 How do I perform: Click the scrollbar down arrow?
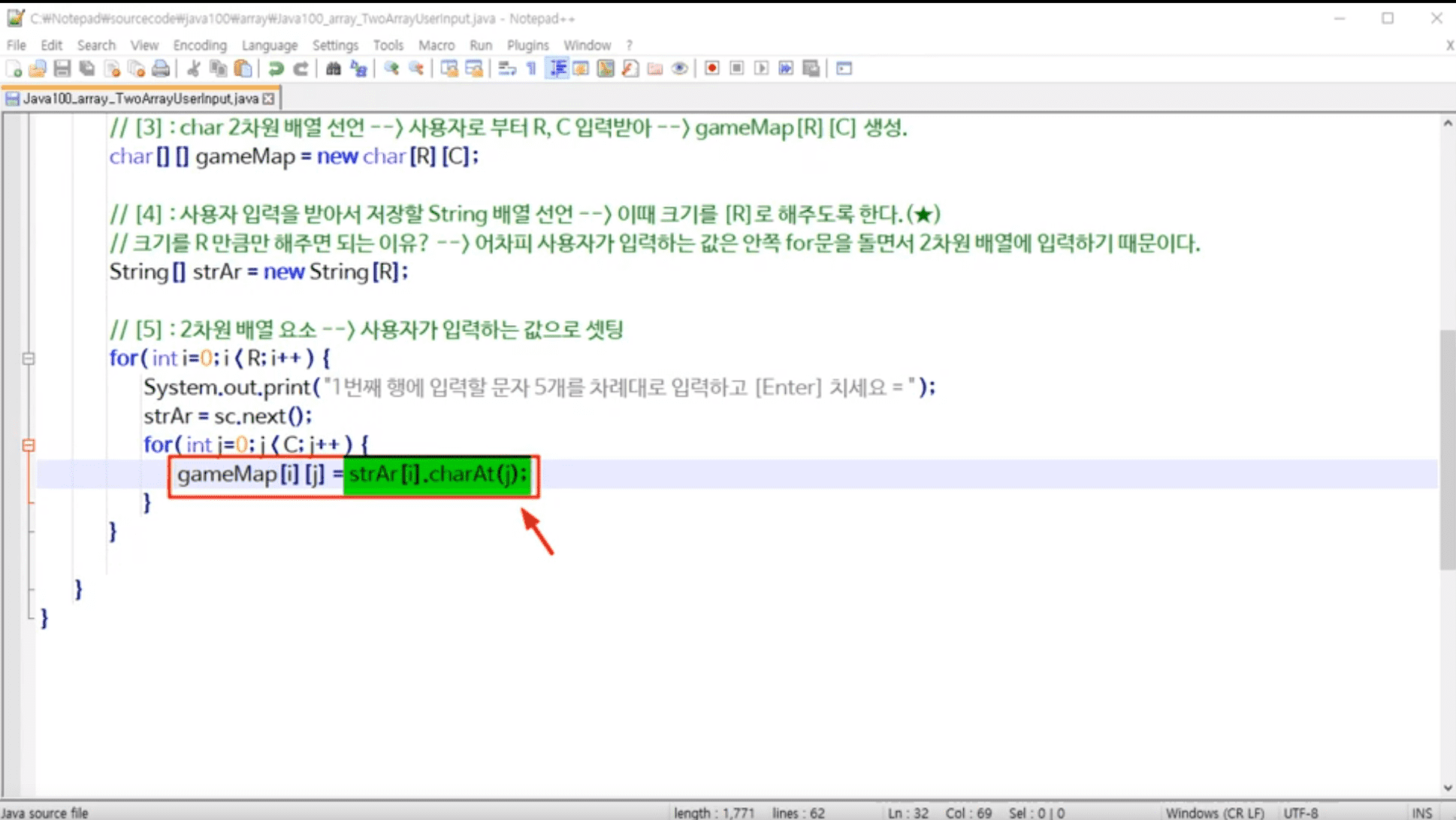[1447, 788]
